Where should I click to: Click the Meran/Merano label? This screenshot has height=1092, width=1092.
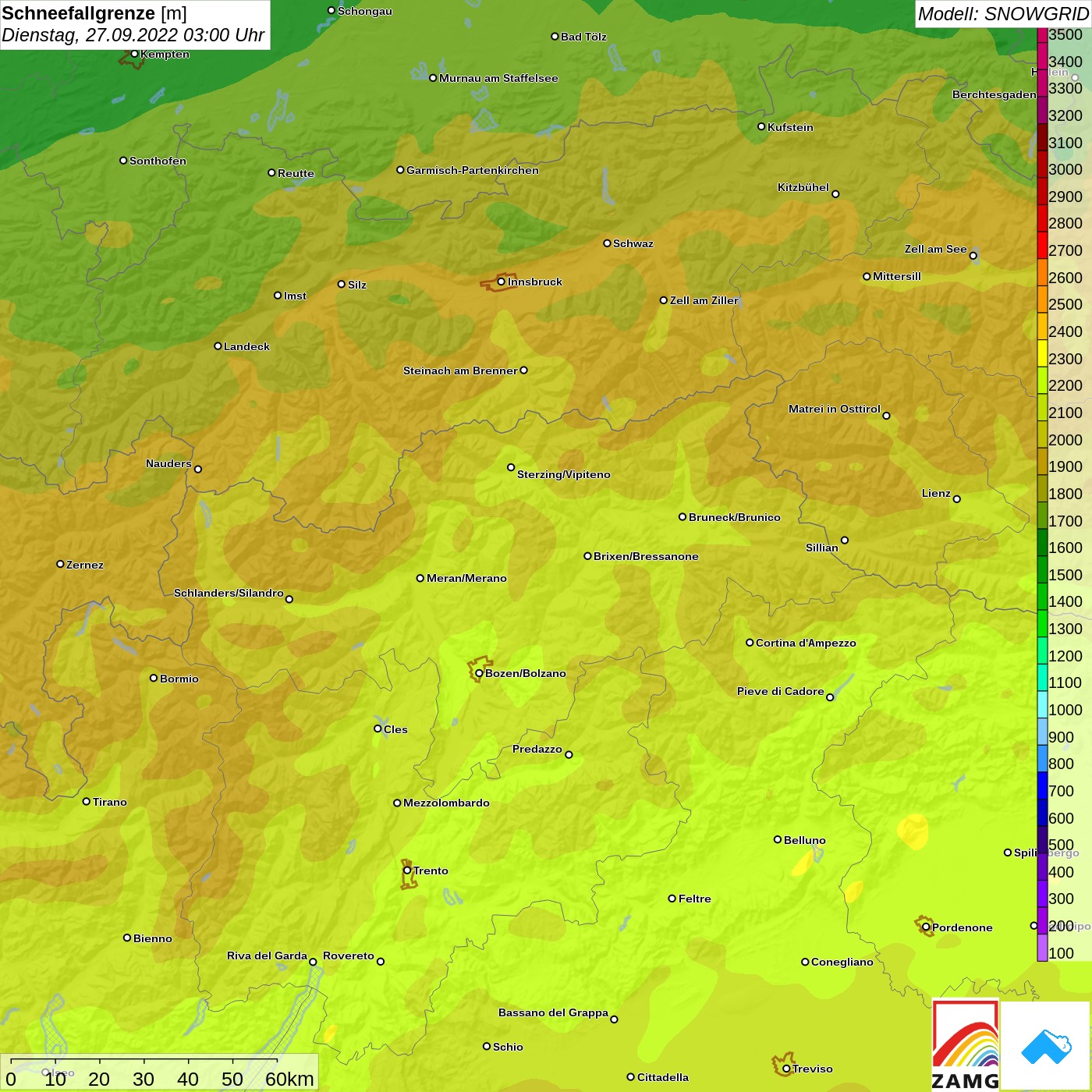pyautogui.click(x=466, y=578)
